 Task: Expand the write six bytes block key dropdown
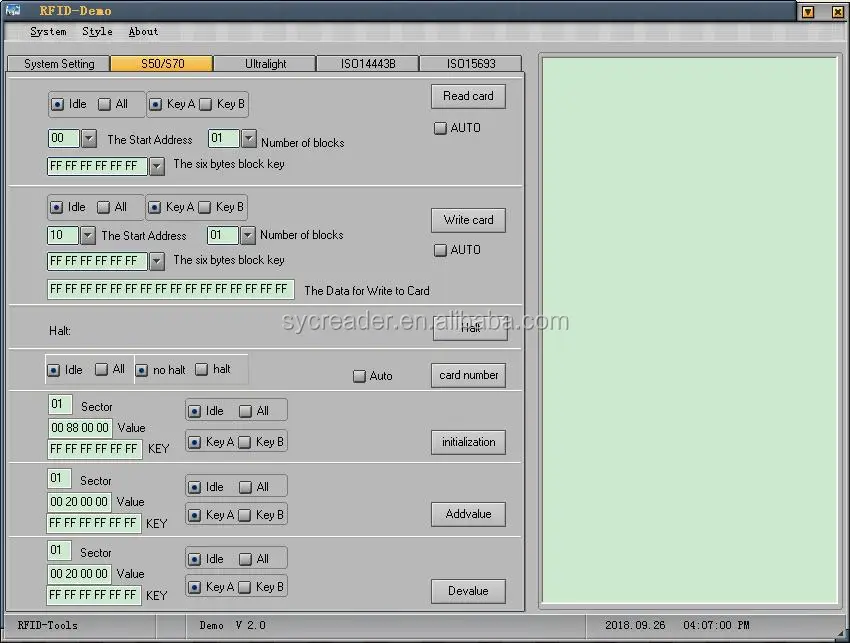click(156, 261)
